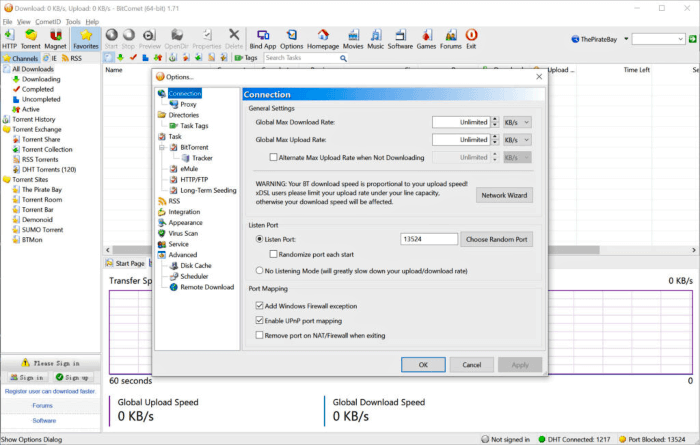Open the Games toolbar icon
Screen dimensions: 700x445
point(426,39)
